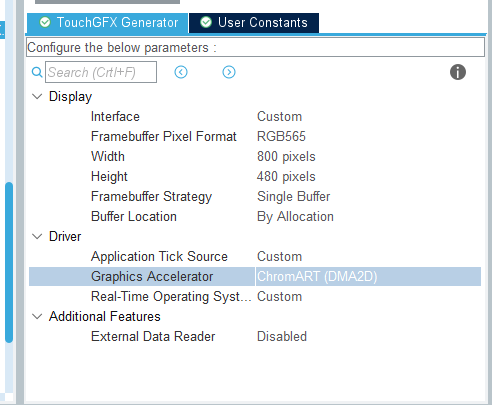
Task: Click the magnifier search icon
Action: pos(37,72)
